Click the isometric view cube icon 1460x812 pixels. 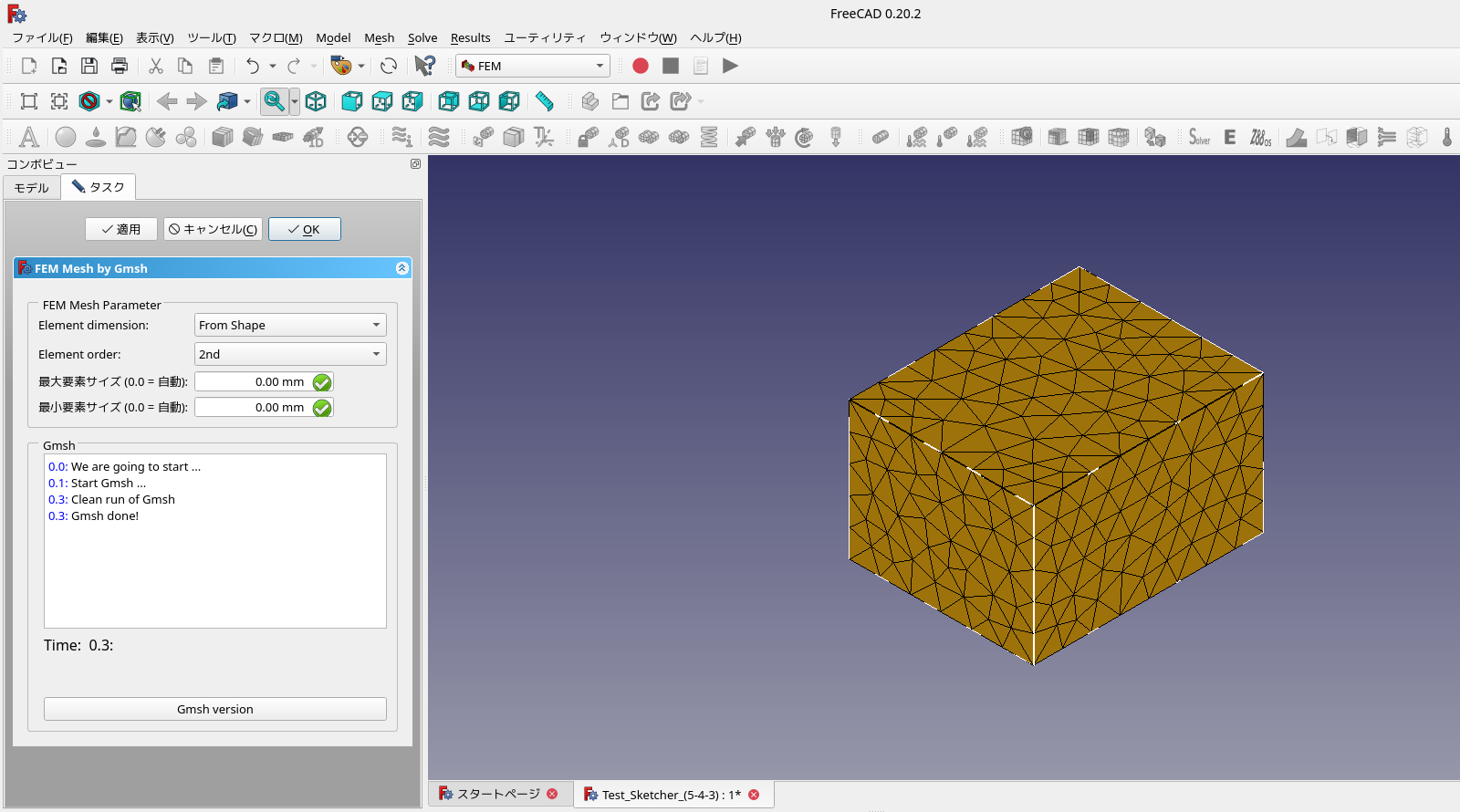point(316,101)
